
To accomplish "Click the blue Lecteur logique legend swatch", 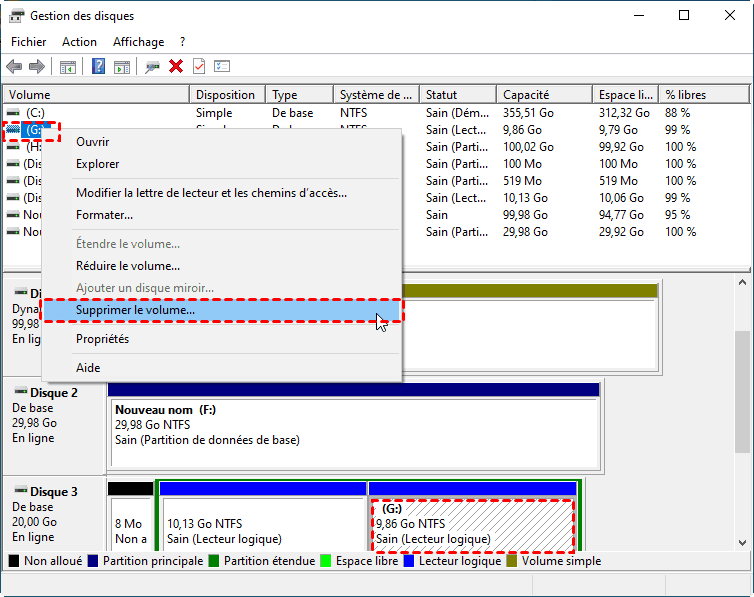I will 409,561.
